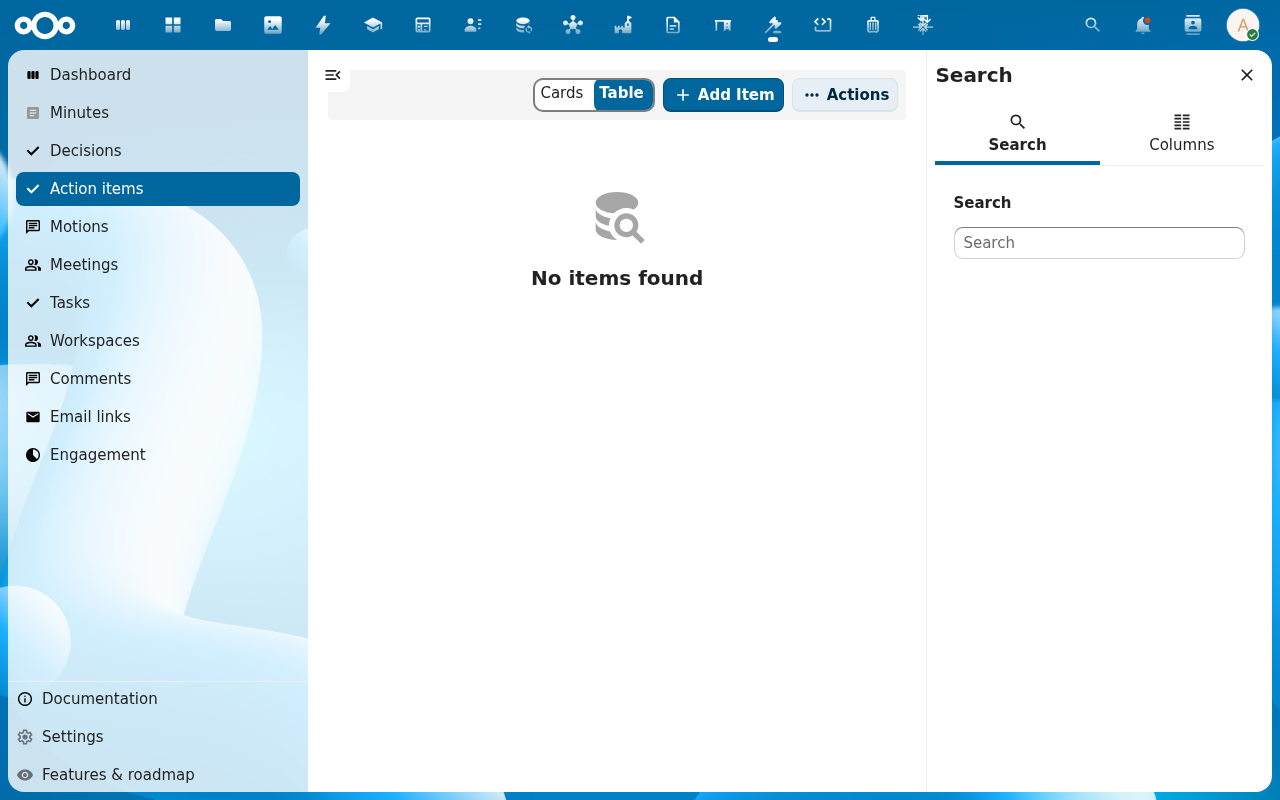Open the table layout app icon
The width and height of the screenshot is (1280, 800).
point(423,25)
